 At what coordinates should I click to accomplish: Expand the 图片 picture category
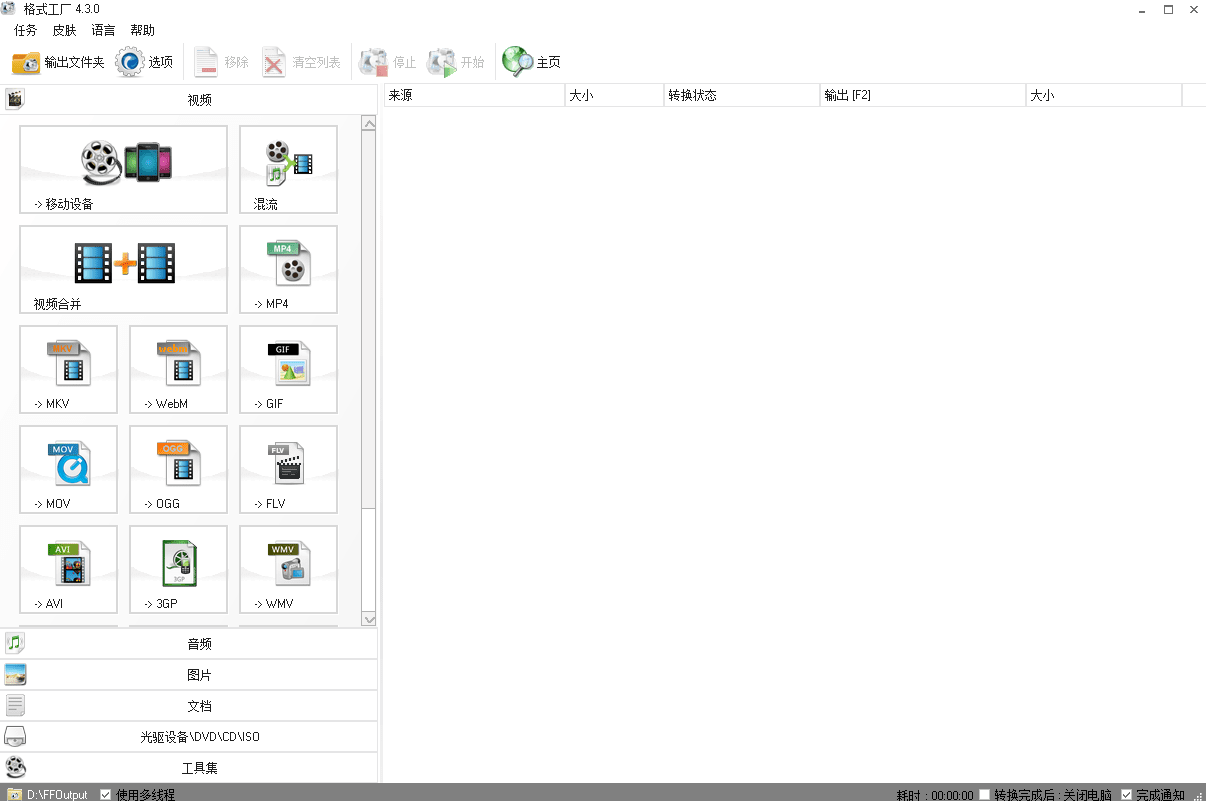[189, 674]
